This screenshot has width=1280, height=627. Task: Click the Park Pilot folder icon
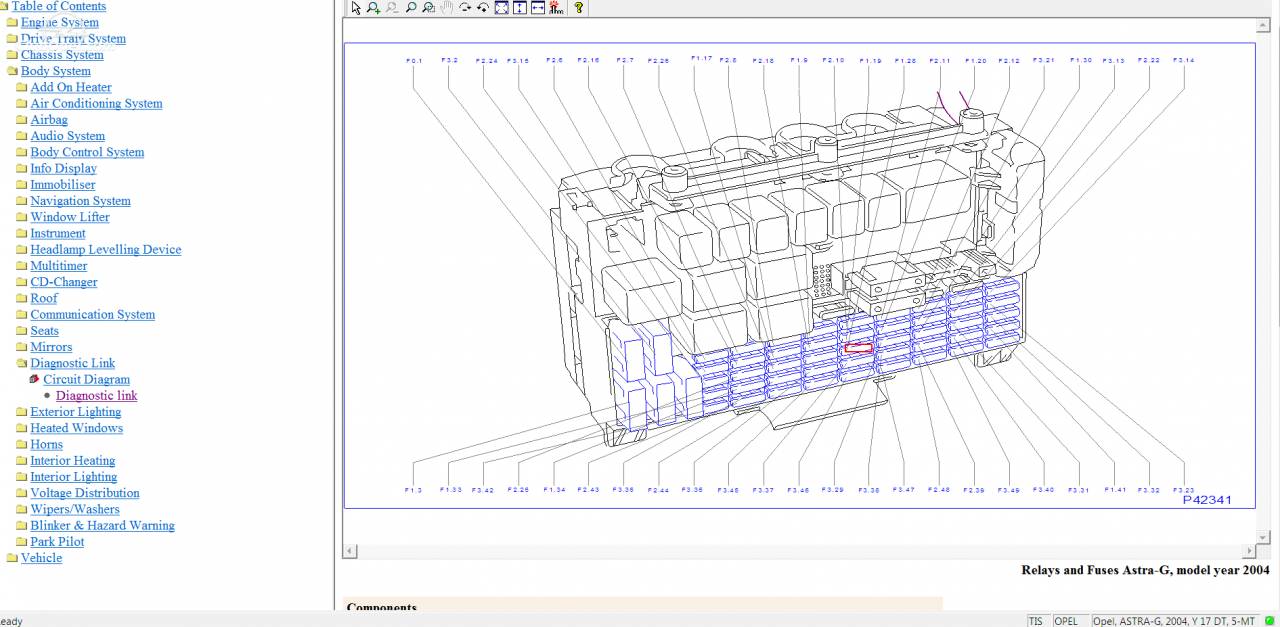tap(22, 542)
